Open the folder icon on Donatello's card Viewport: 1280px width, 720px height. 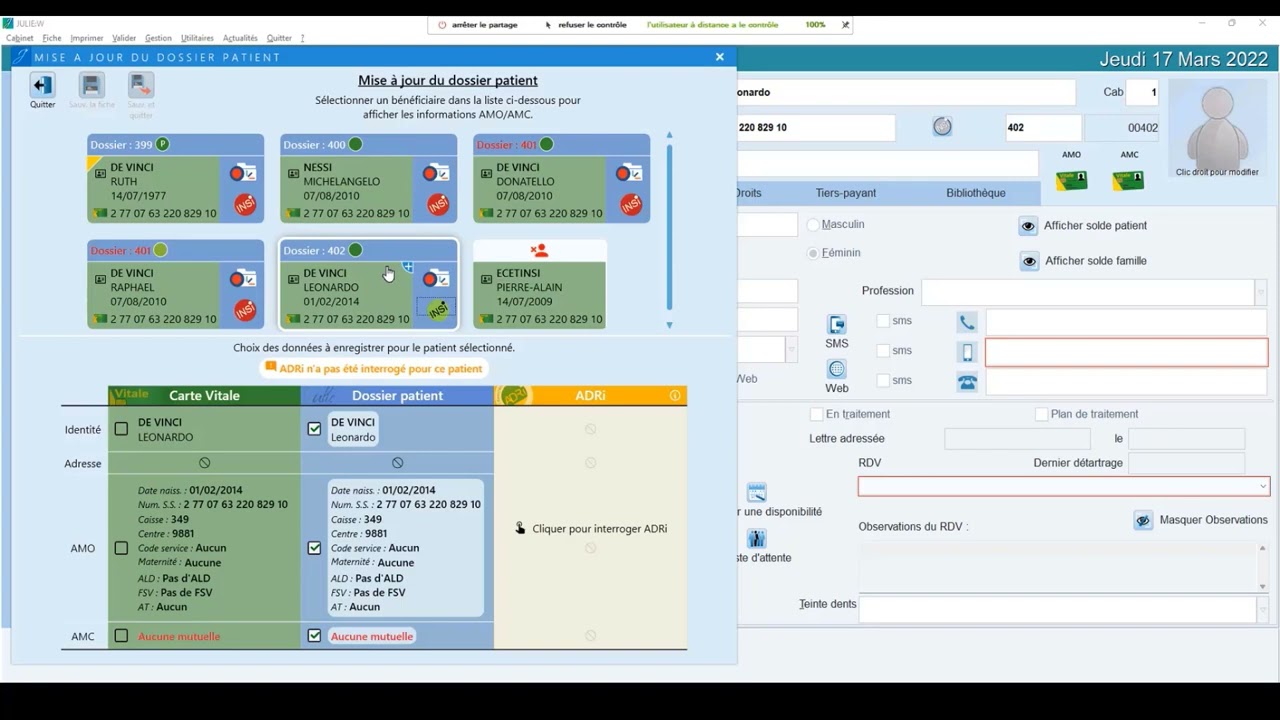point(629,174)
